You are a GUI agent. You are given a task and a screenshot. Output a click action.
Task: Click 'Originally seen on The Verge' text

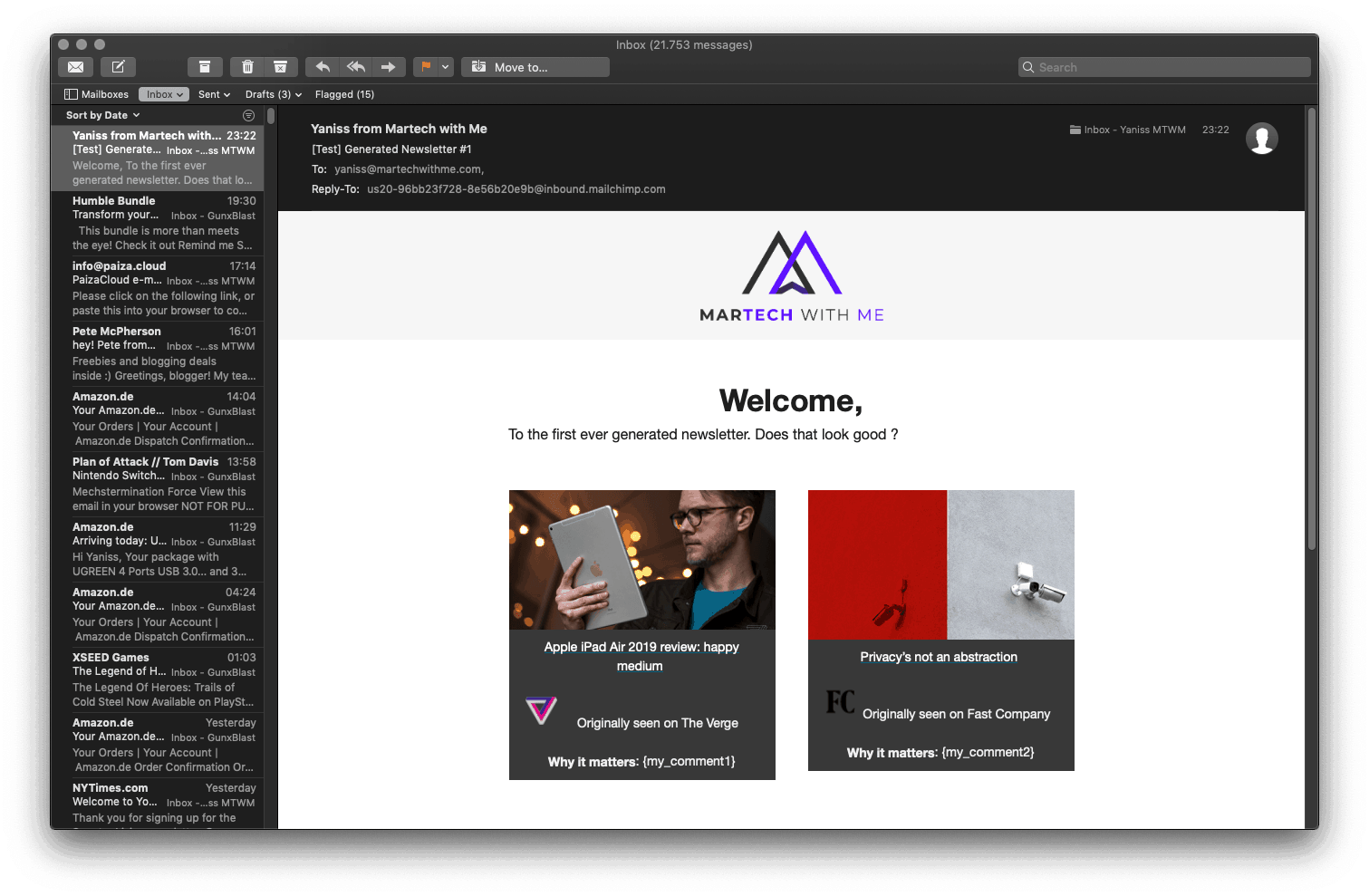point(658,723)
